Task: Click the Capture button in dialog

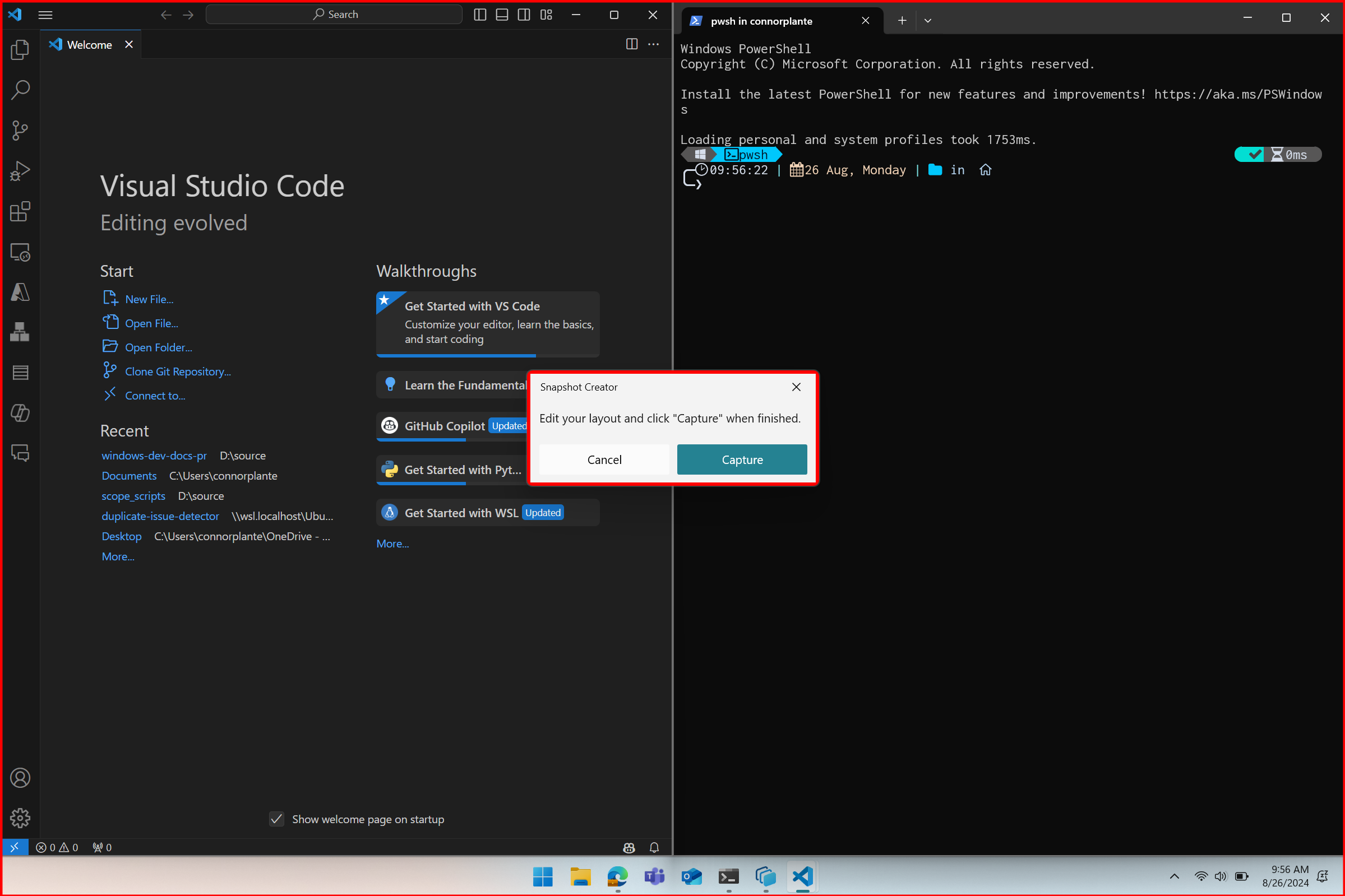Action: (742, 459)
